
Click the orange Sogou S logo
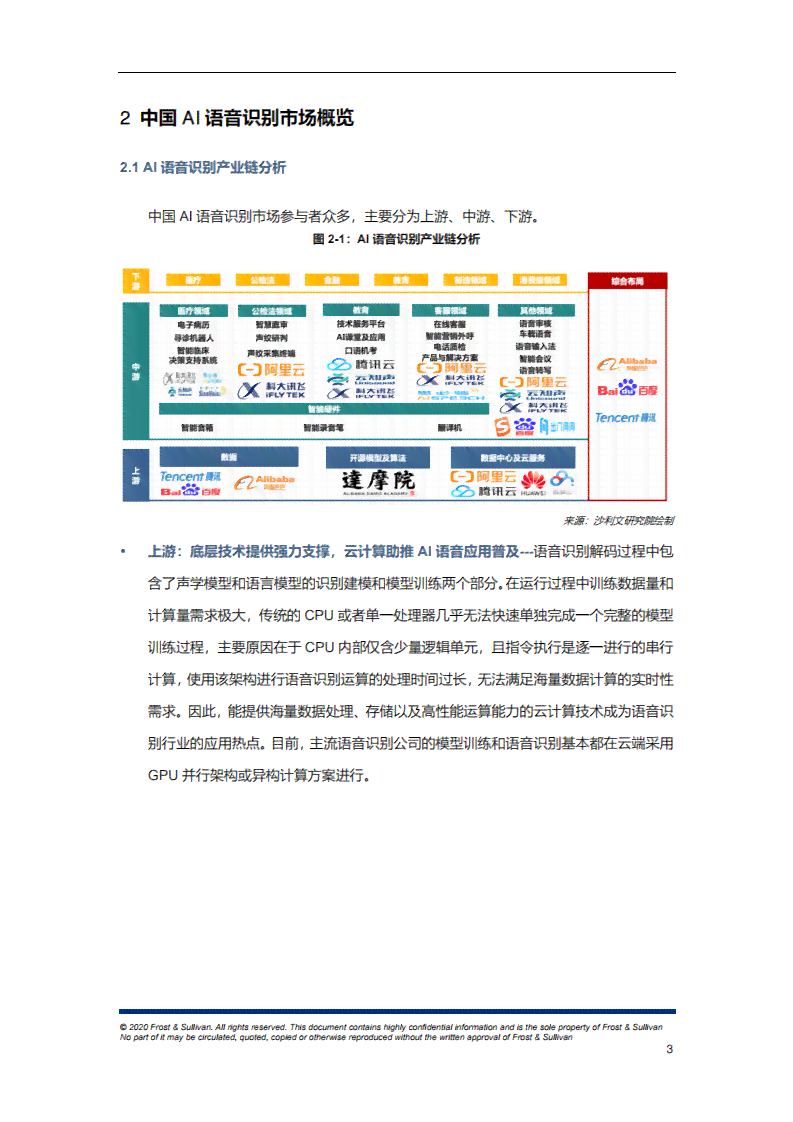tap(502, 427)
